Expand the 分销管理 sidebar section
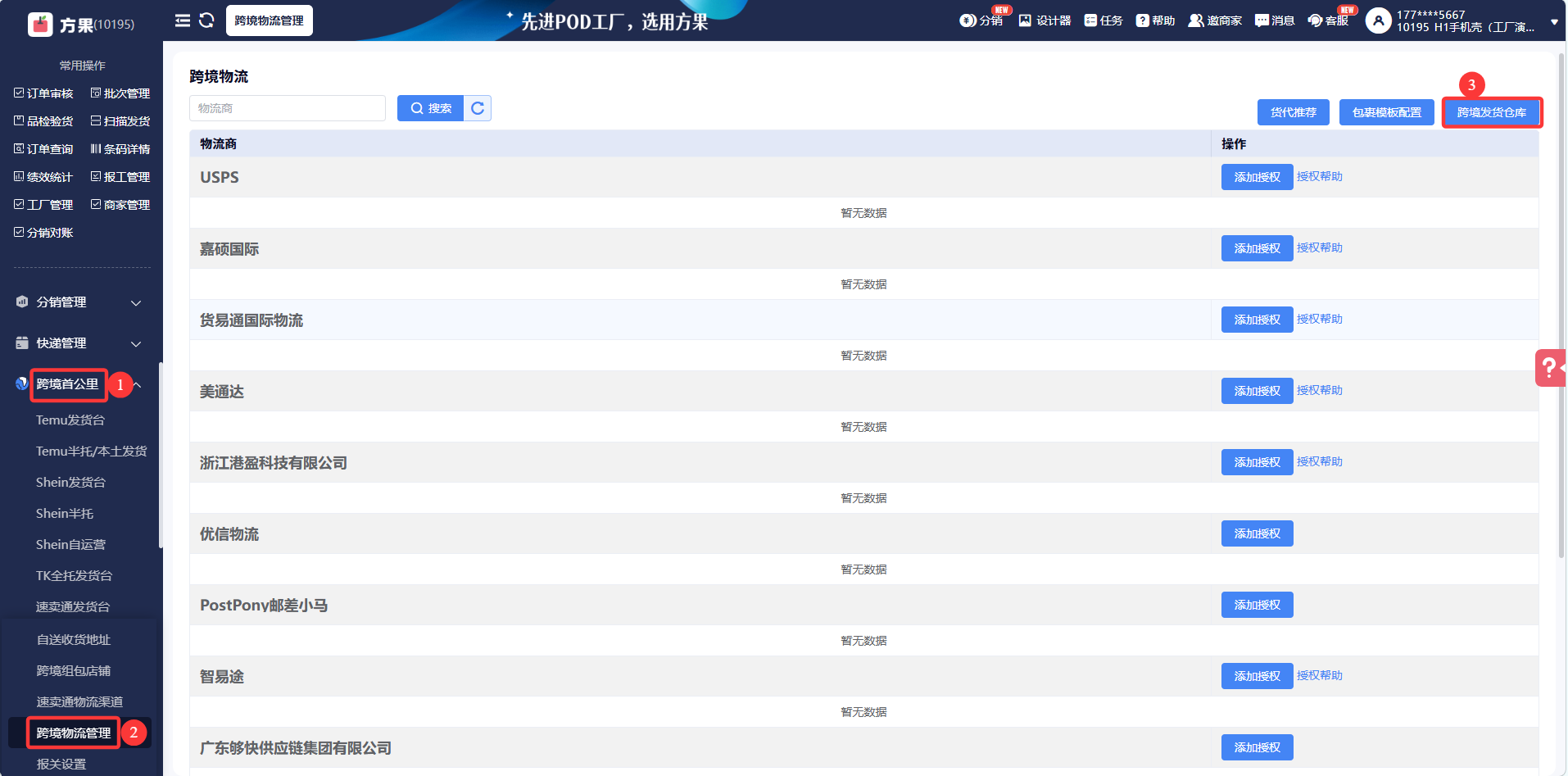The height and width of the screenshot is (776, 1568). click(x=79, y=302)
